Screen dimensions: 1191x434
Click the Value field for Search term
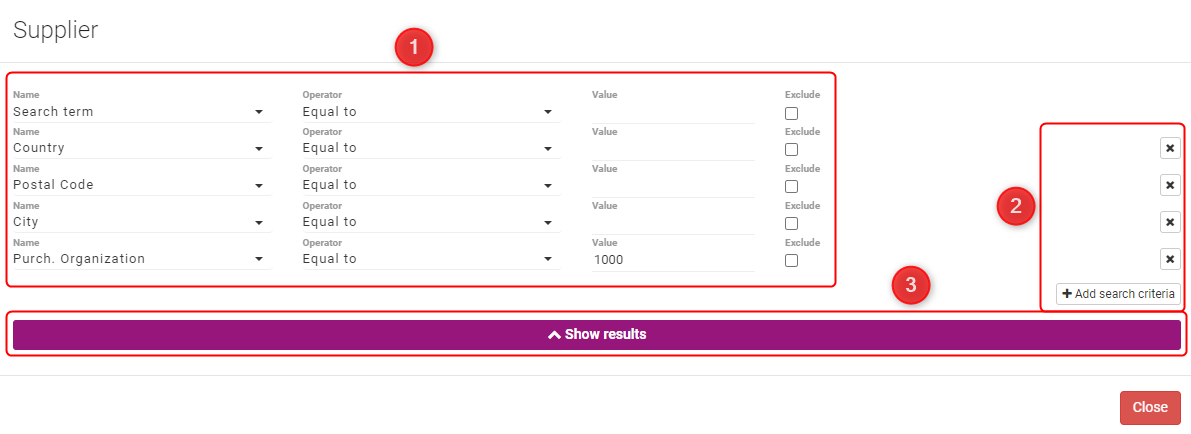[672, 112]
